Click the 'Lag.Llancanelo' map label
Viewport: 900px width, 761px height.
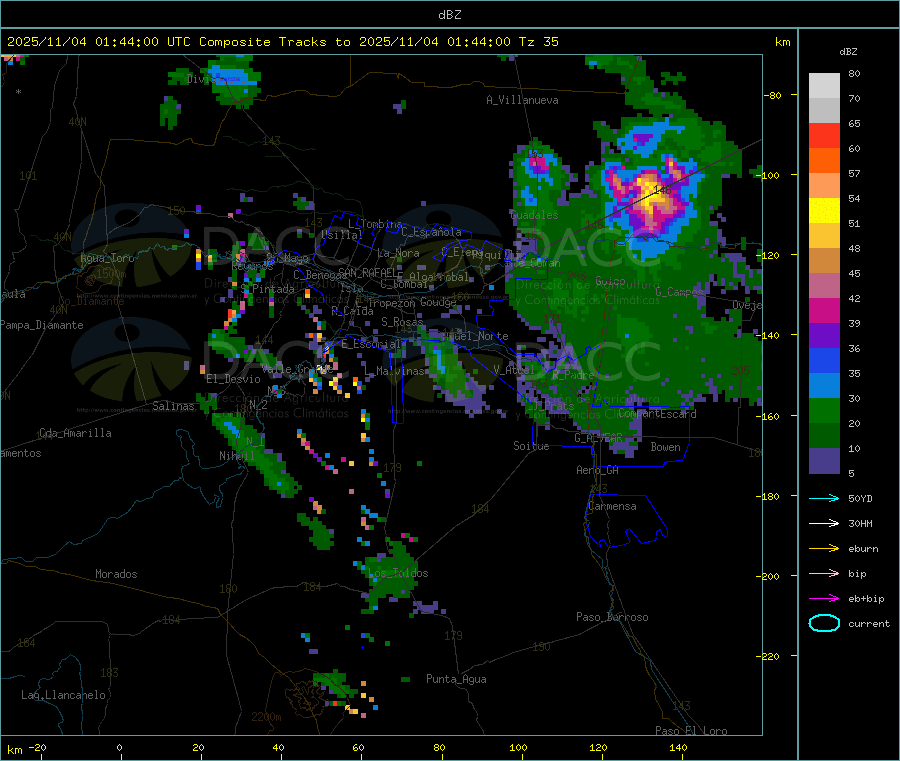(x=63, y=695)
